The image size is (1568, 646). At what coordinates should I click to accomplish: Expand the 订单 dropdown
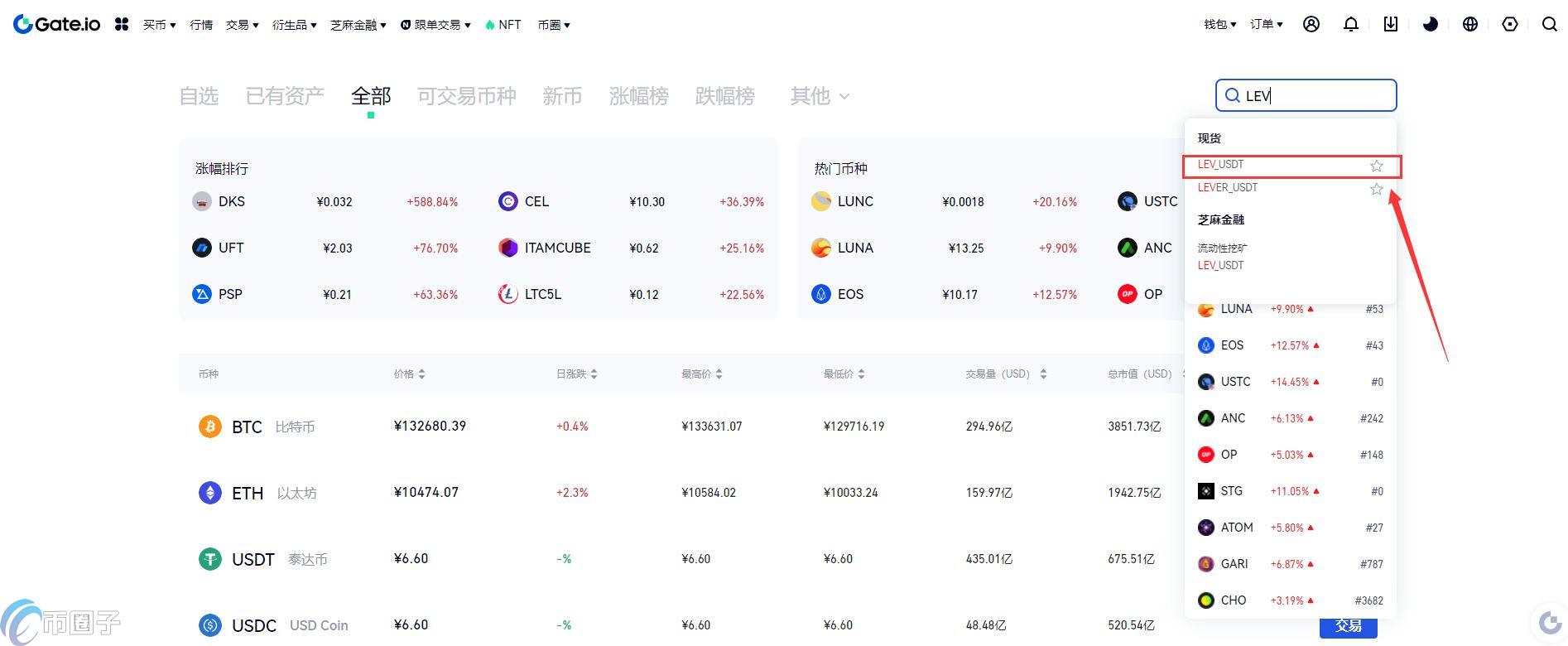pyautogui.click(x=1266, y=24)
